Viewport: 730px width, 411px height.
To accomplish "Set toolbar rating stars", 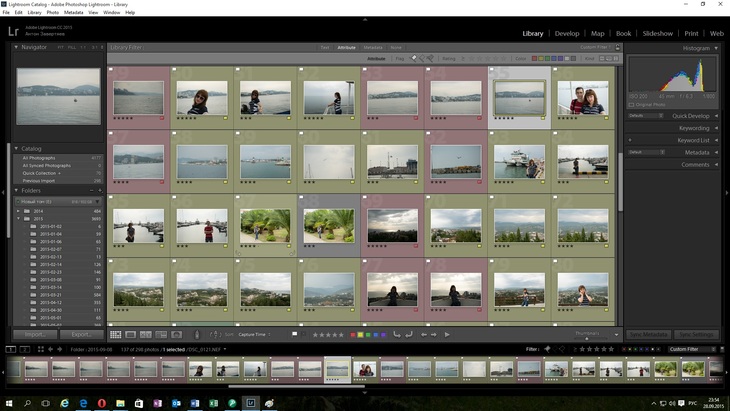I will (328, 335).
